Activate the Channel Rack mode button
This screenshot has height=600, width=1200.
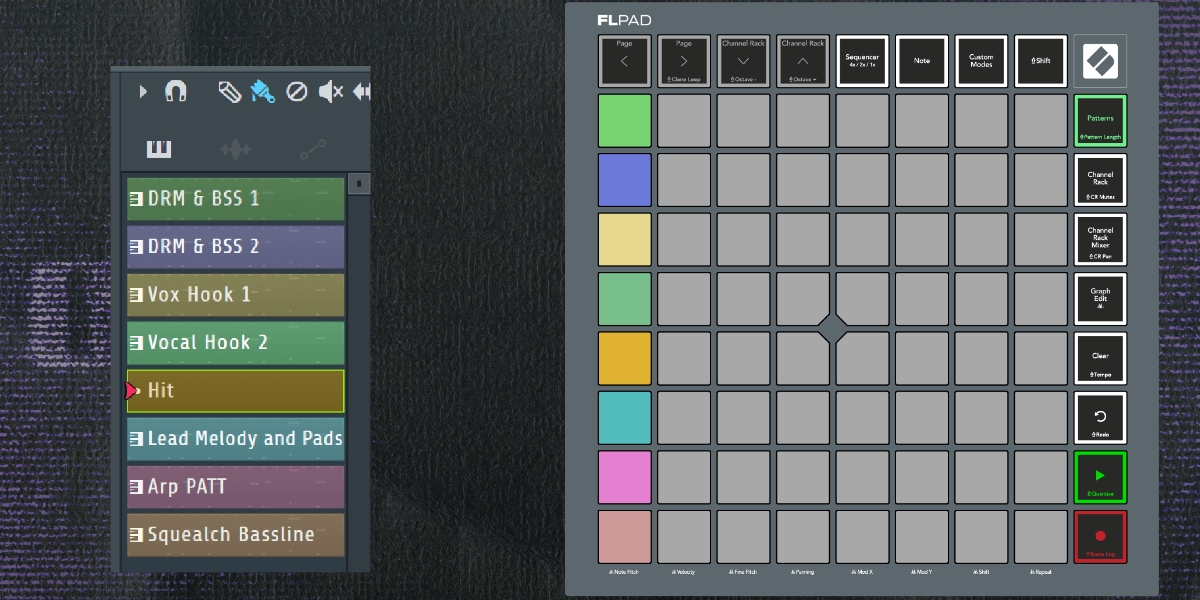(x=1100, y=180)
